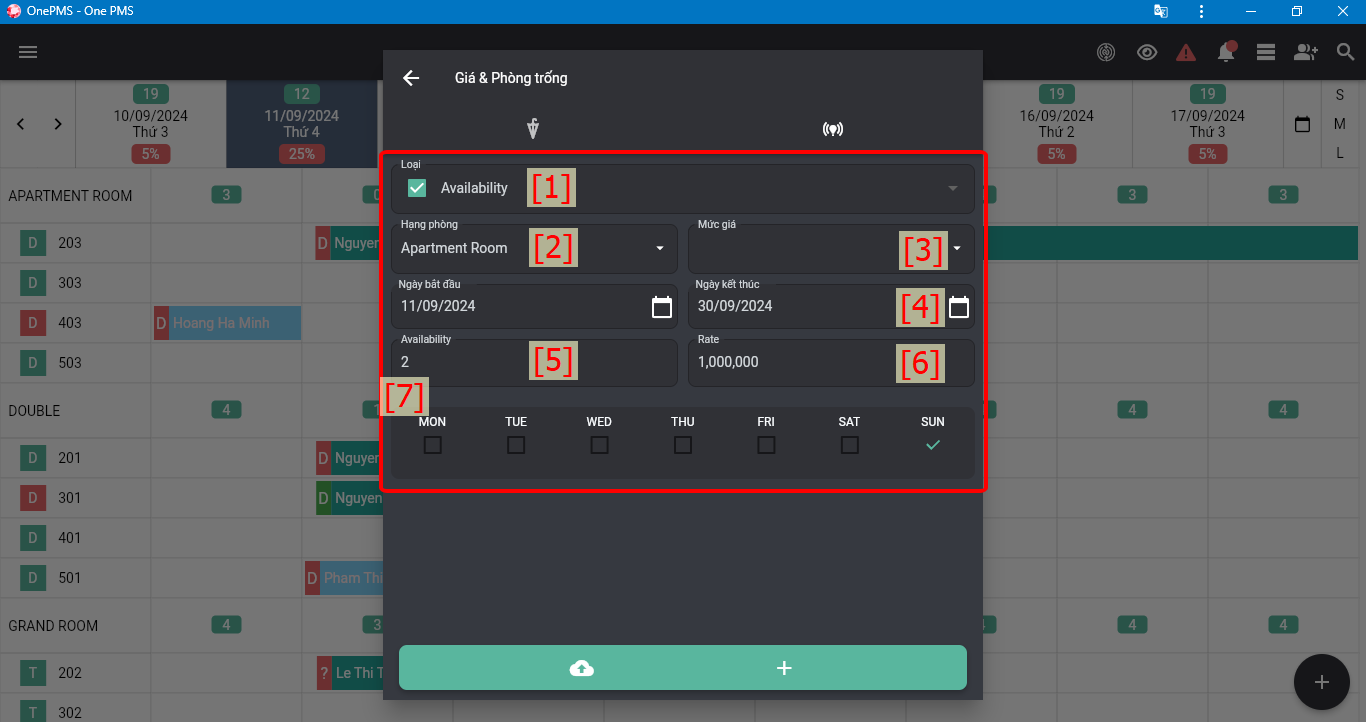The width and height of the screenshot is (1366, 722).
Task: Click the plus add button in dialog
Action: tap(784, 668)
